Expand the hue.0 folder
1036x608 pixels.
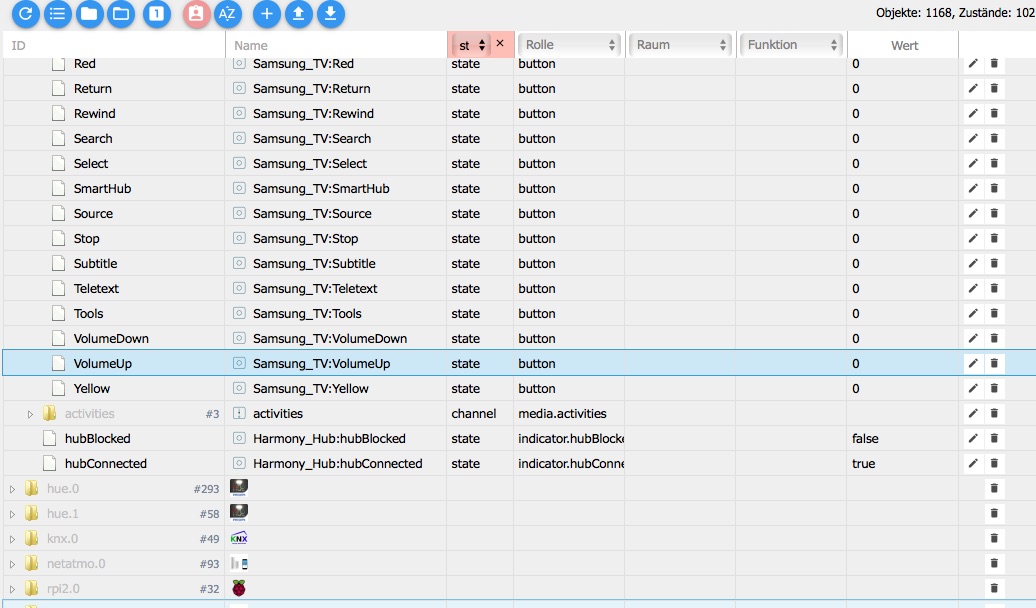point(12,489)
